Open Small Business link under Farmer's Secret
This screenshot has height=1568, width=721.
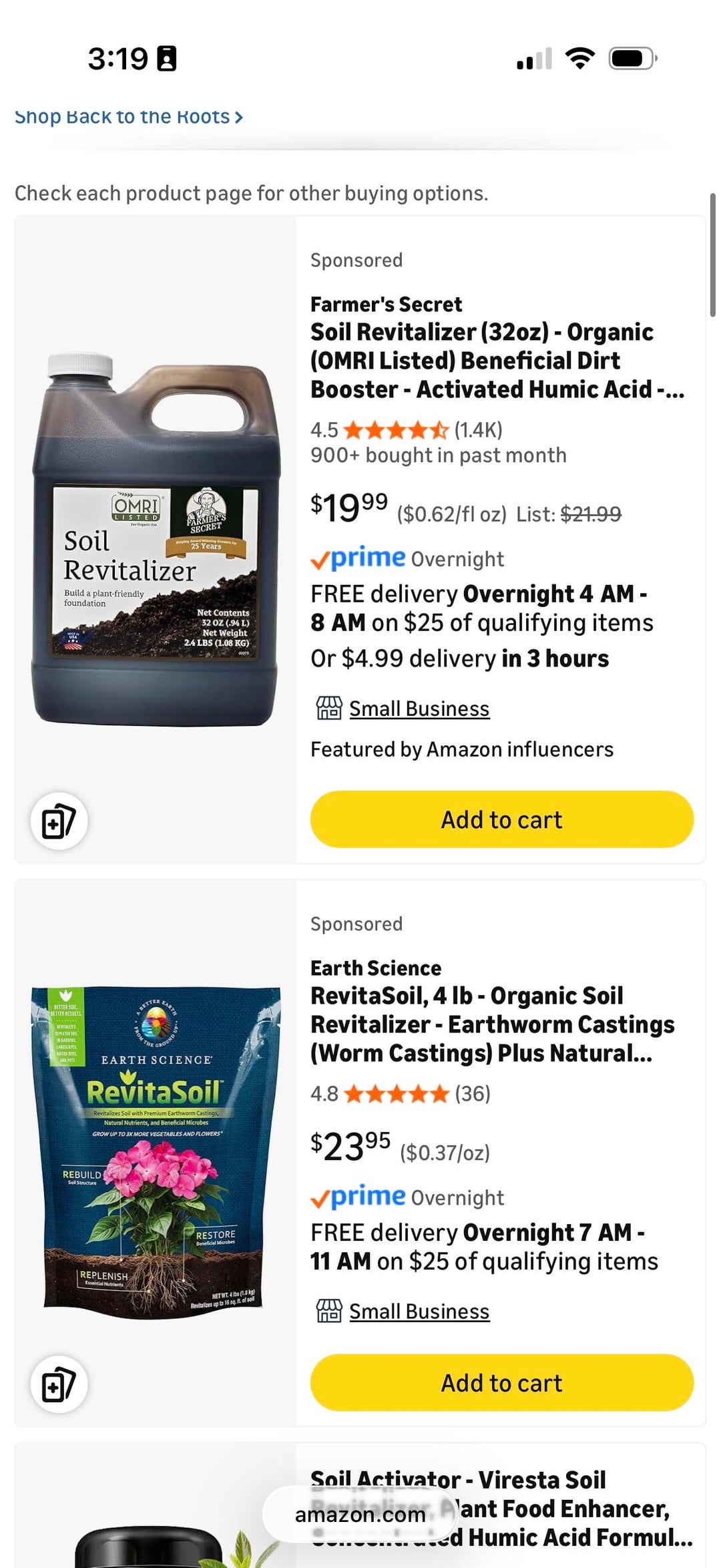(419, 709)
